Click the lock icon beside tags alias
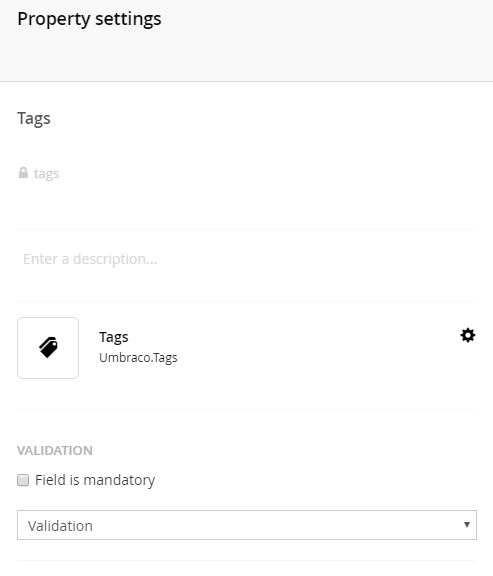The image size is (493, 576). point(23,173)
